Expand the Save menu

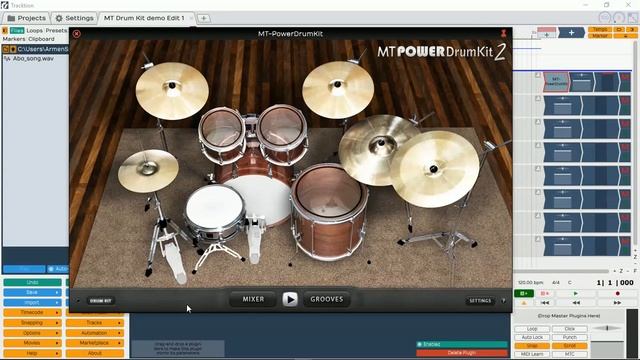32,292
